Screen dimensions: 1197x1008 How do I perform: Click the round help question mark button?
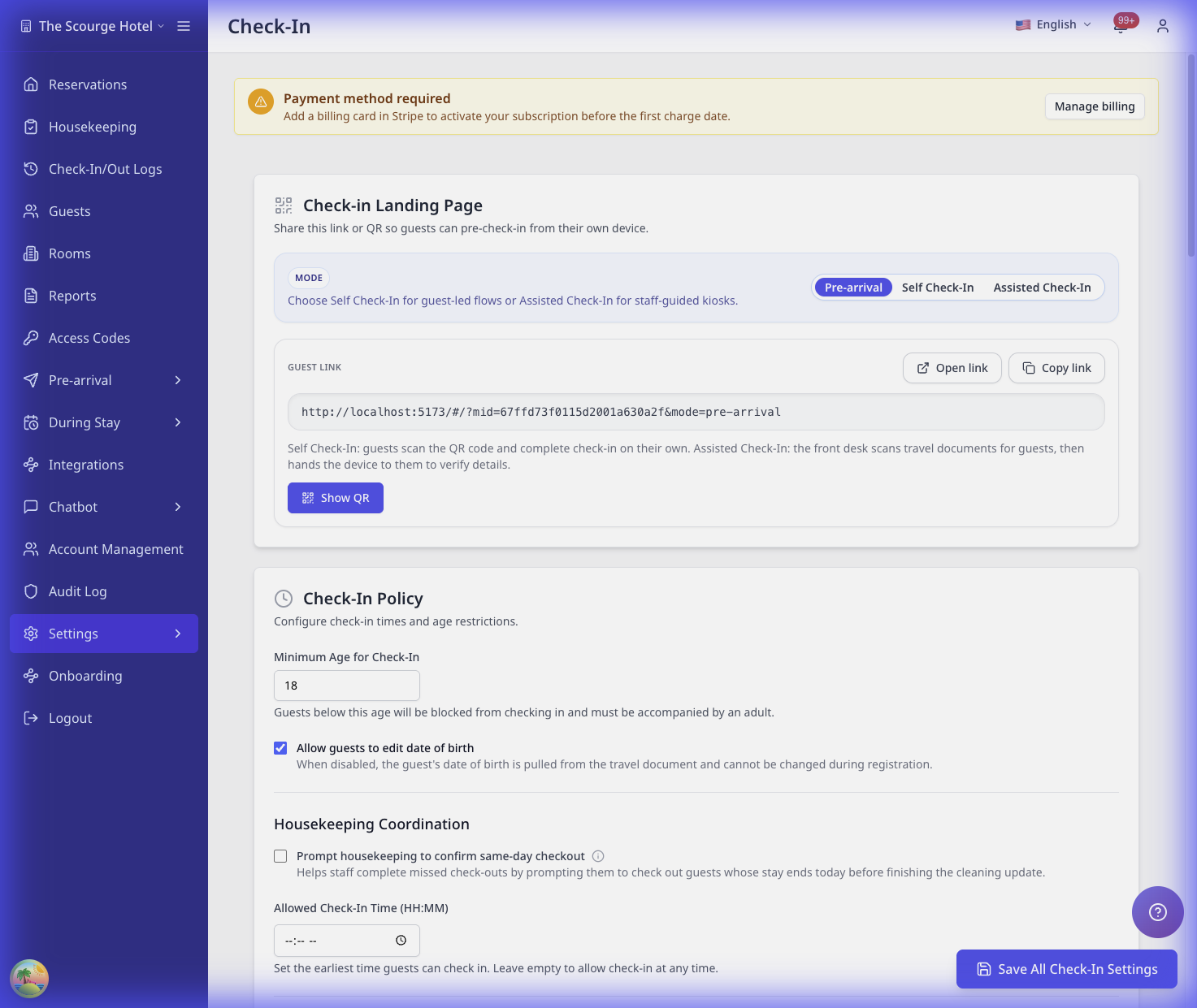[x=1157, y=911]
